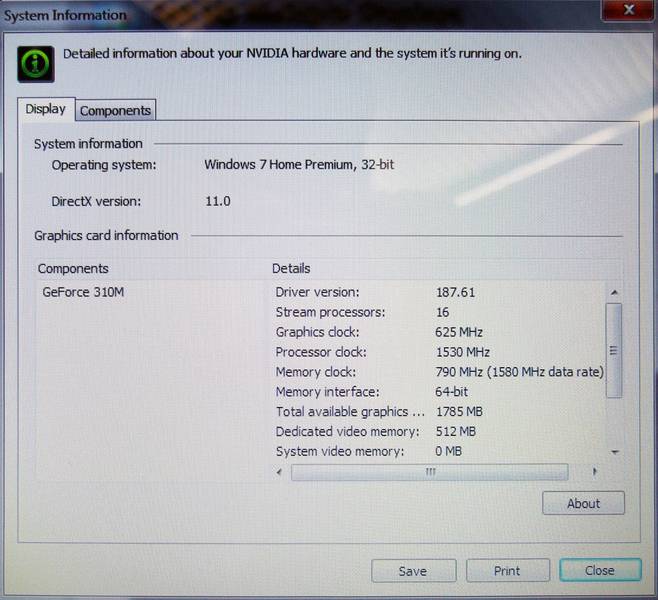Click DirectX version value 11.0
658x600 pixels.
[218, 201]
